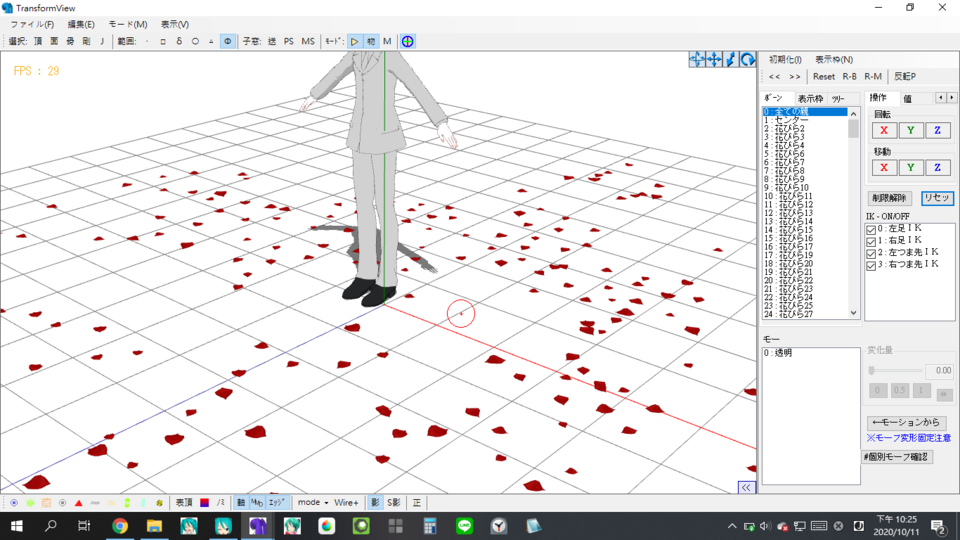Toggle the 面 face selection mode
Screen dimensions: 960x540
(54, 42)
